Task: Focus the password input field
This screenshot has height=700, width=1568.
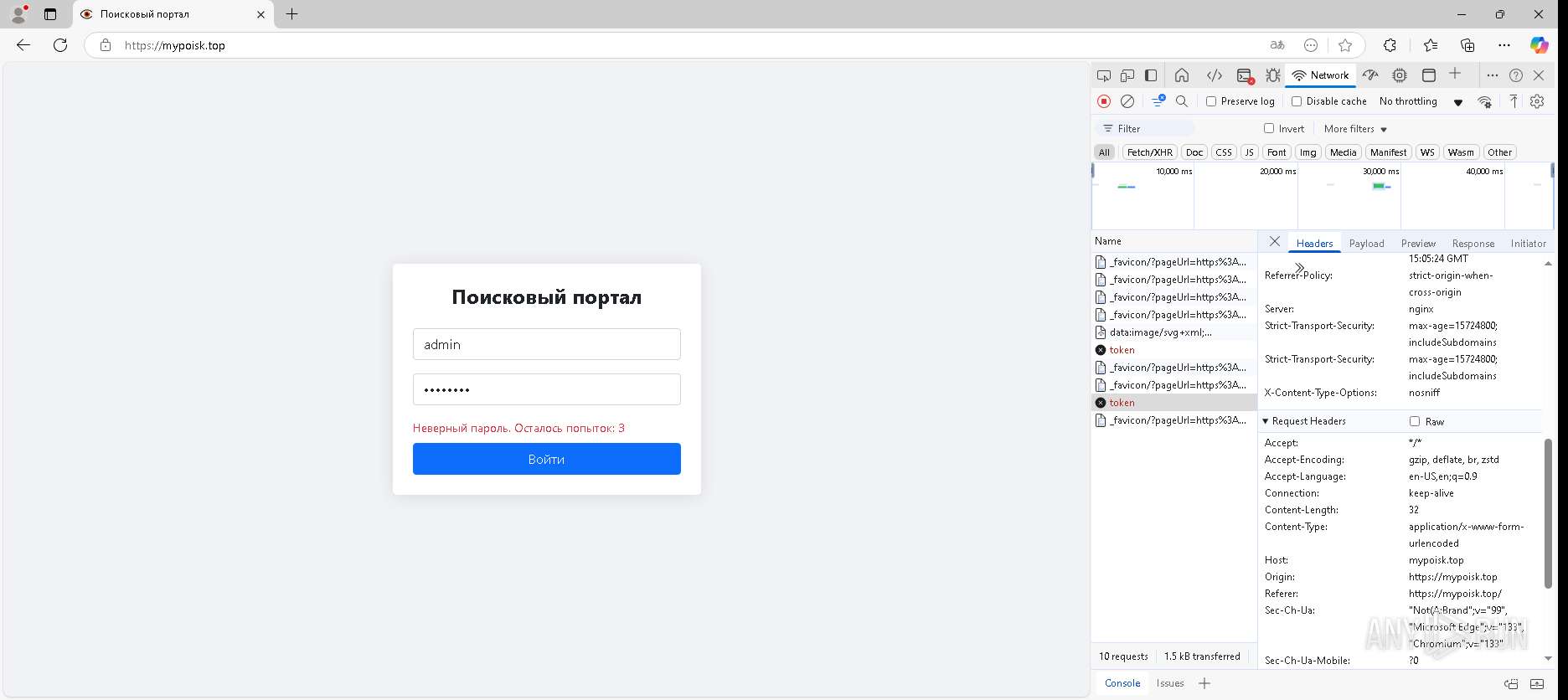Action: coord(546,389)
